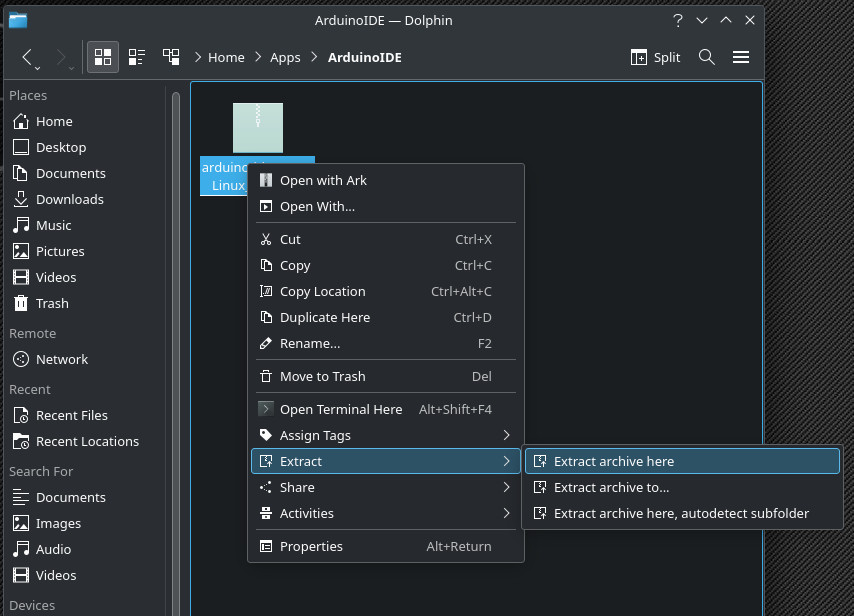Viewport: 854px width, 616px height.
Task: Click the Help question mark button
Action: (x=677, y=20)
